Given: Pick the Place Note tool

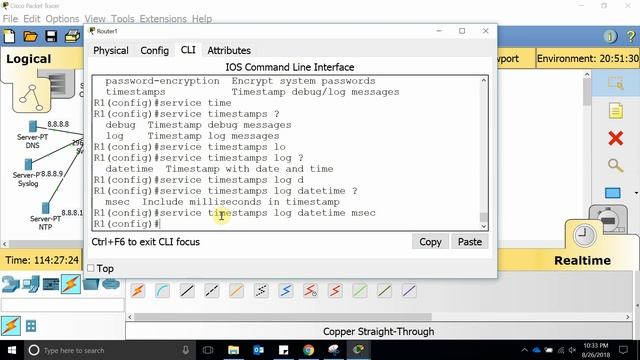Looking at the screenshot, I should 616,111.
